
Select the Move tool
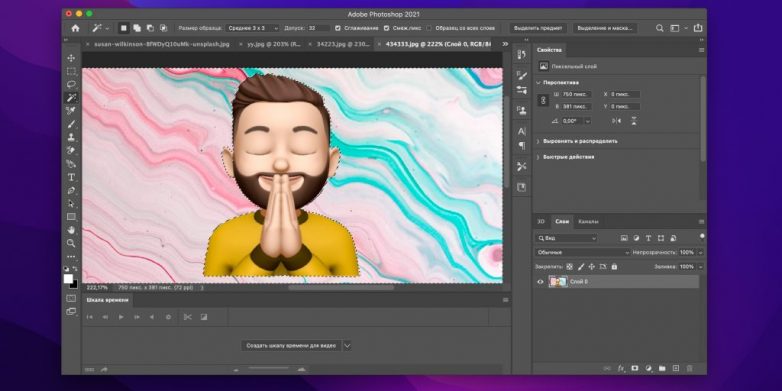(71, 58)
